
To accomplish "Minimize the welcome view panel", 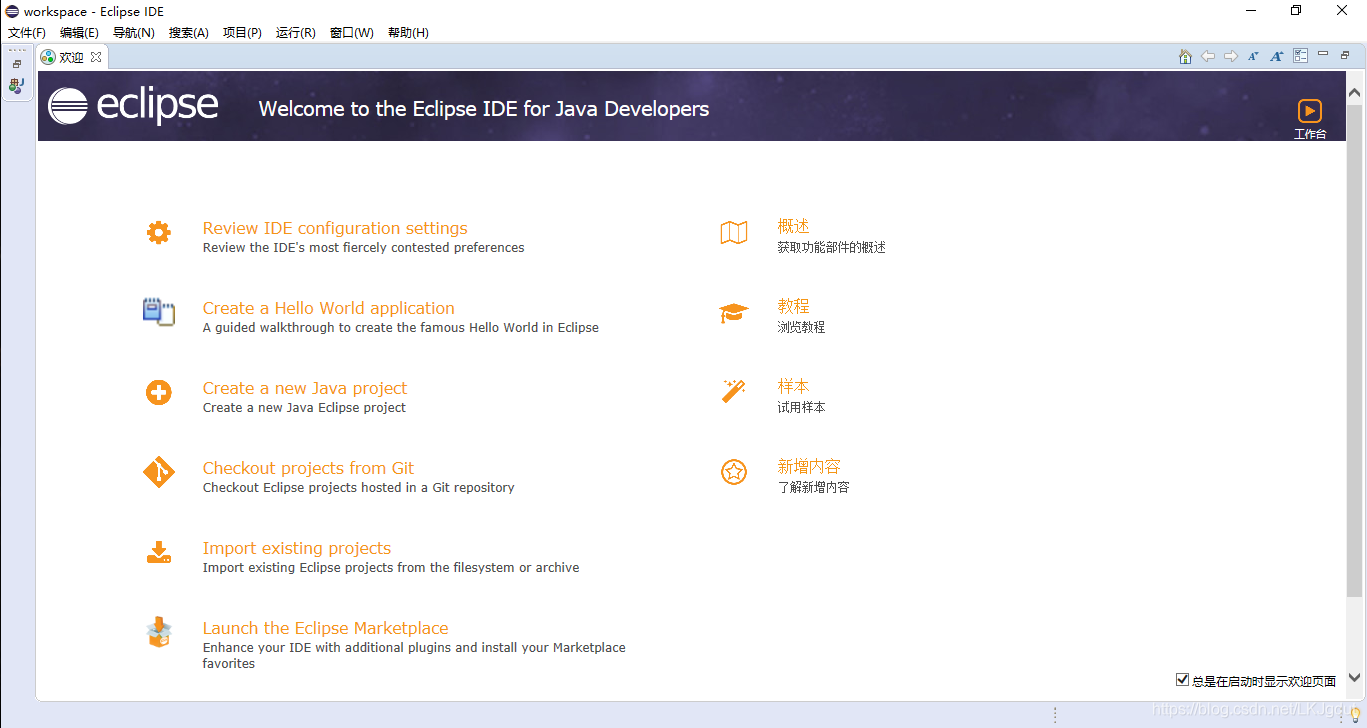I will (x=1323, y=54).
